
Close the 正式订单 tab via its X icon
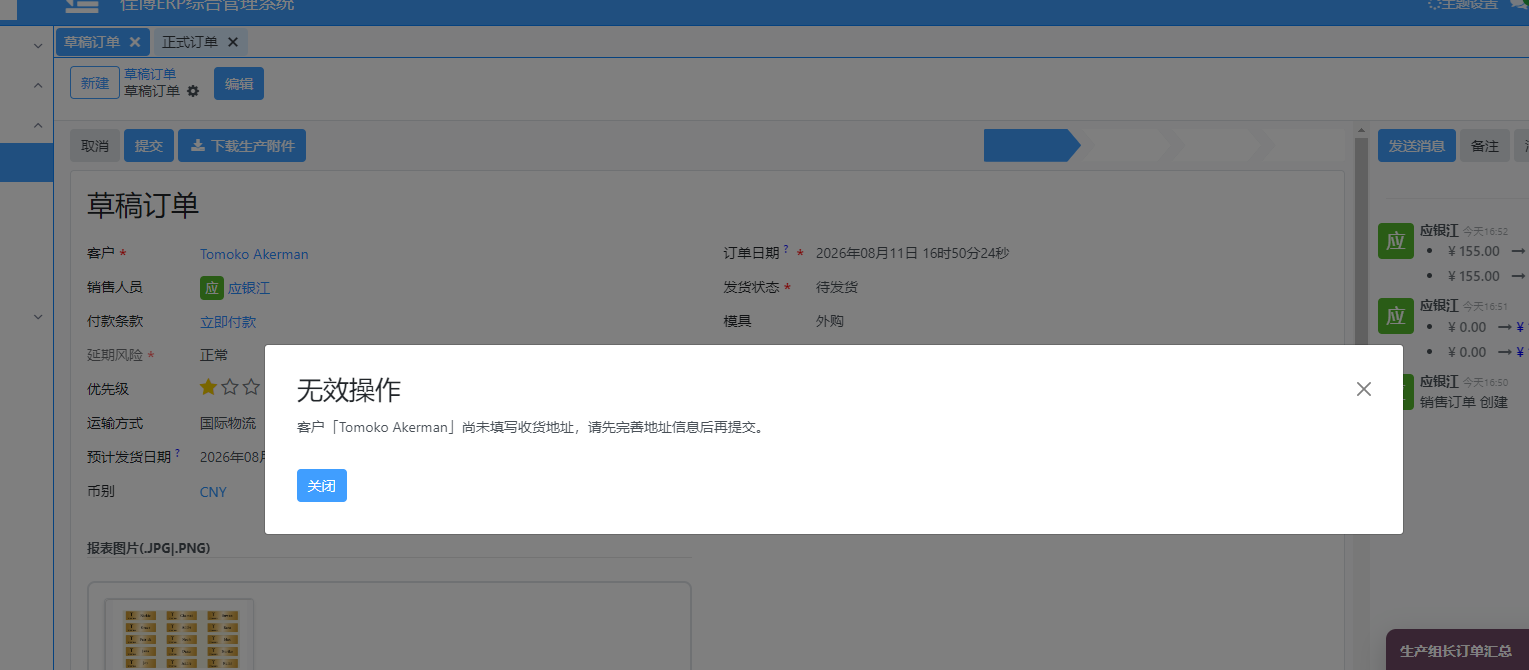(232, 42)
